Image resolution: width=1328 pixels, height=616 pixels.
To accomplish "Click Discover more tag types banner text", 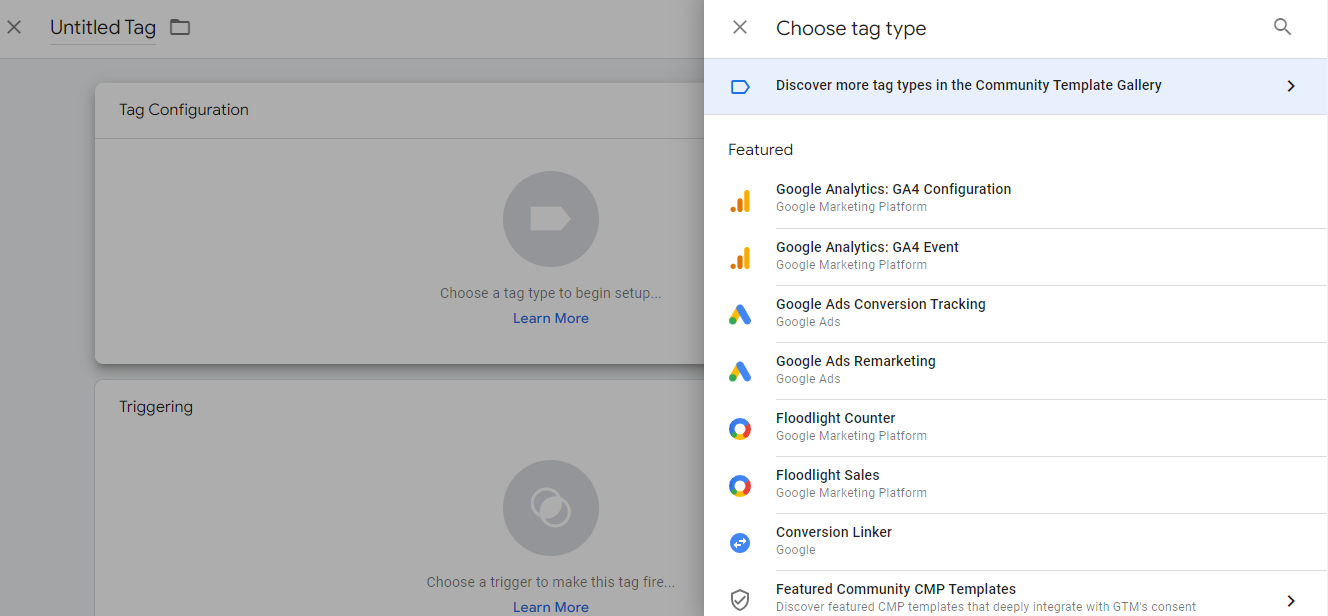I will tap(968, 86).
